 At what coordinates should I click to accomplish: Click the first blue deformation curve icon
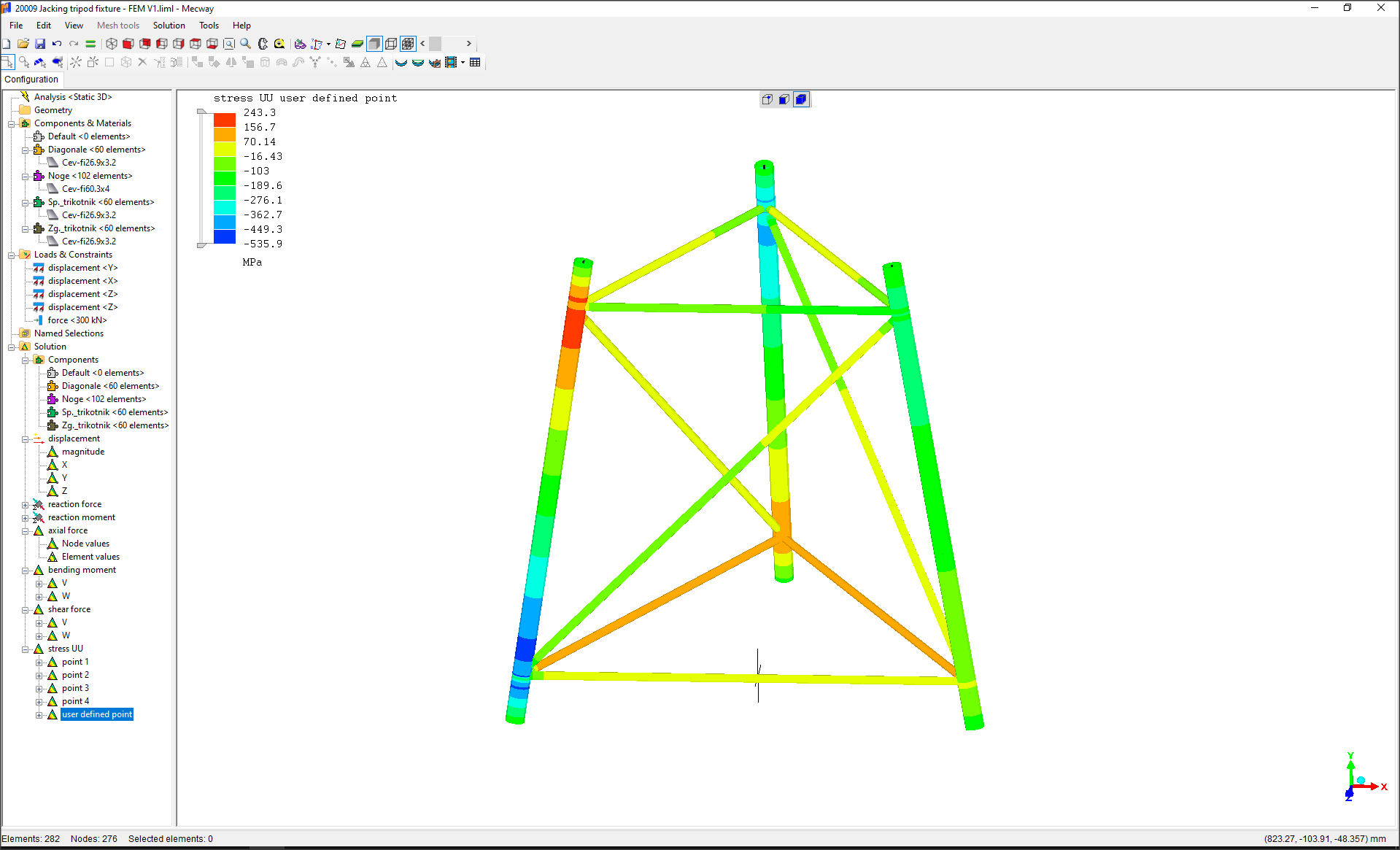(x=401, y=63)
